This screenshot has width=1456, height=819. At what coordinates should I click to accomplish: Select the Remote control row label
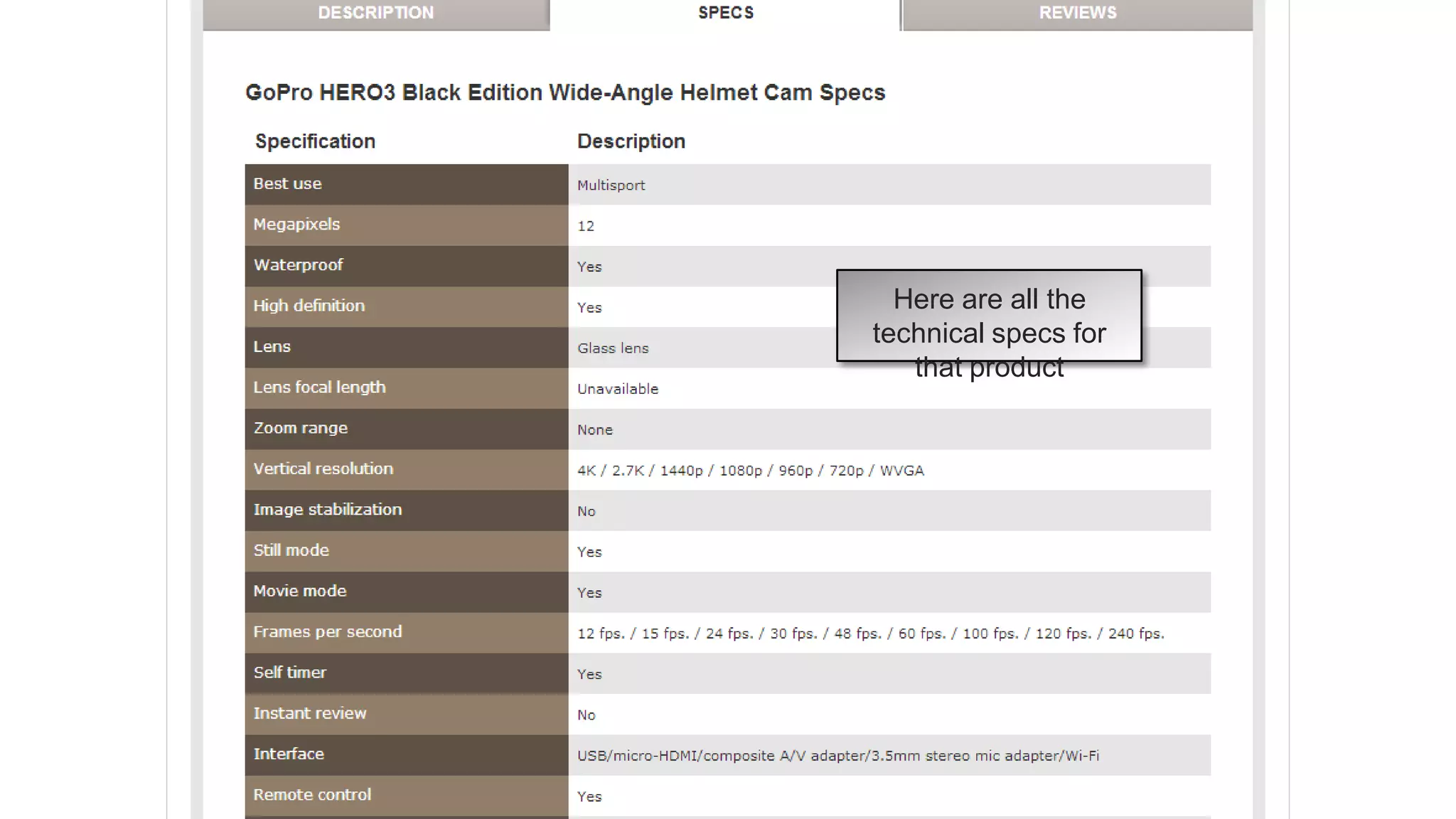(312, 795)
